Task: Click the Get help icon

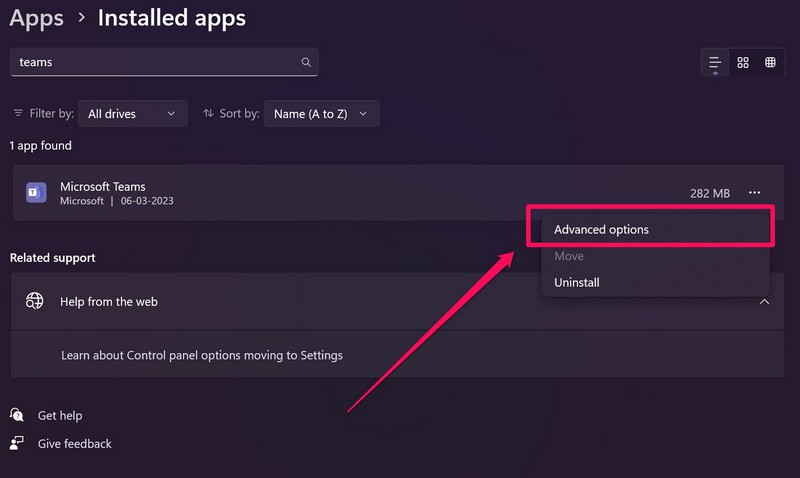Action: tap(17, 415)
